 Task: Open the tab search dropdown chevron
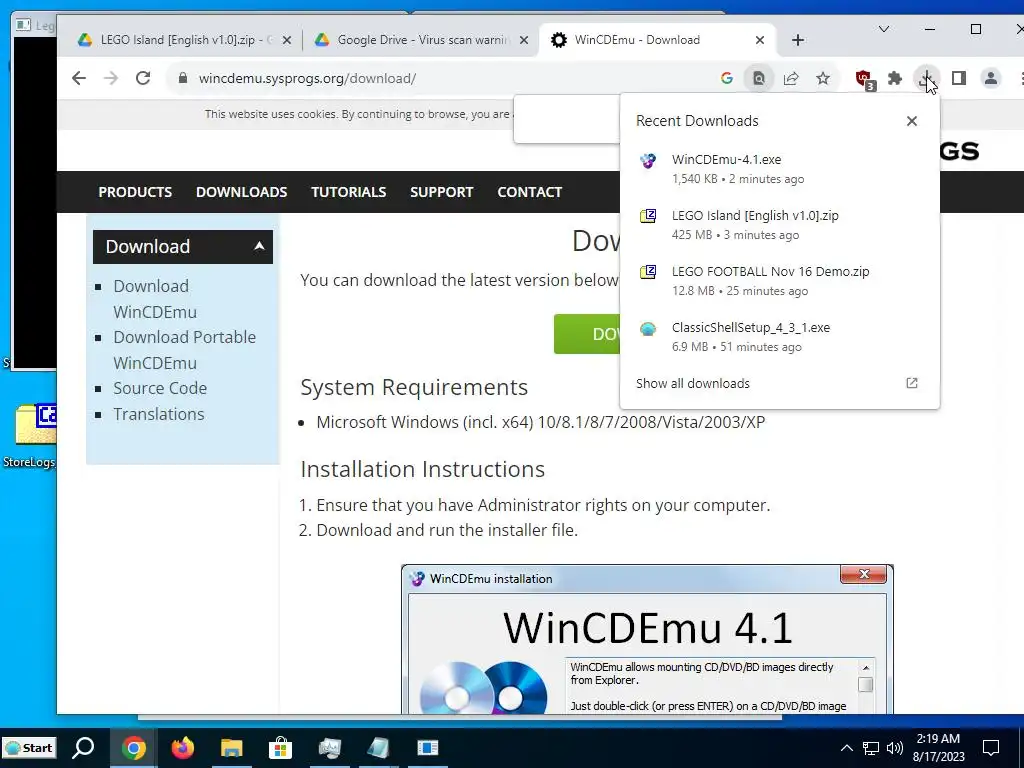pos(884,29)
